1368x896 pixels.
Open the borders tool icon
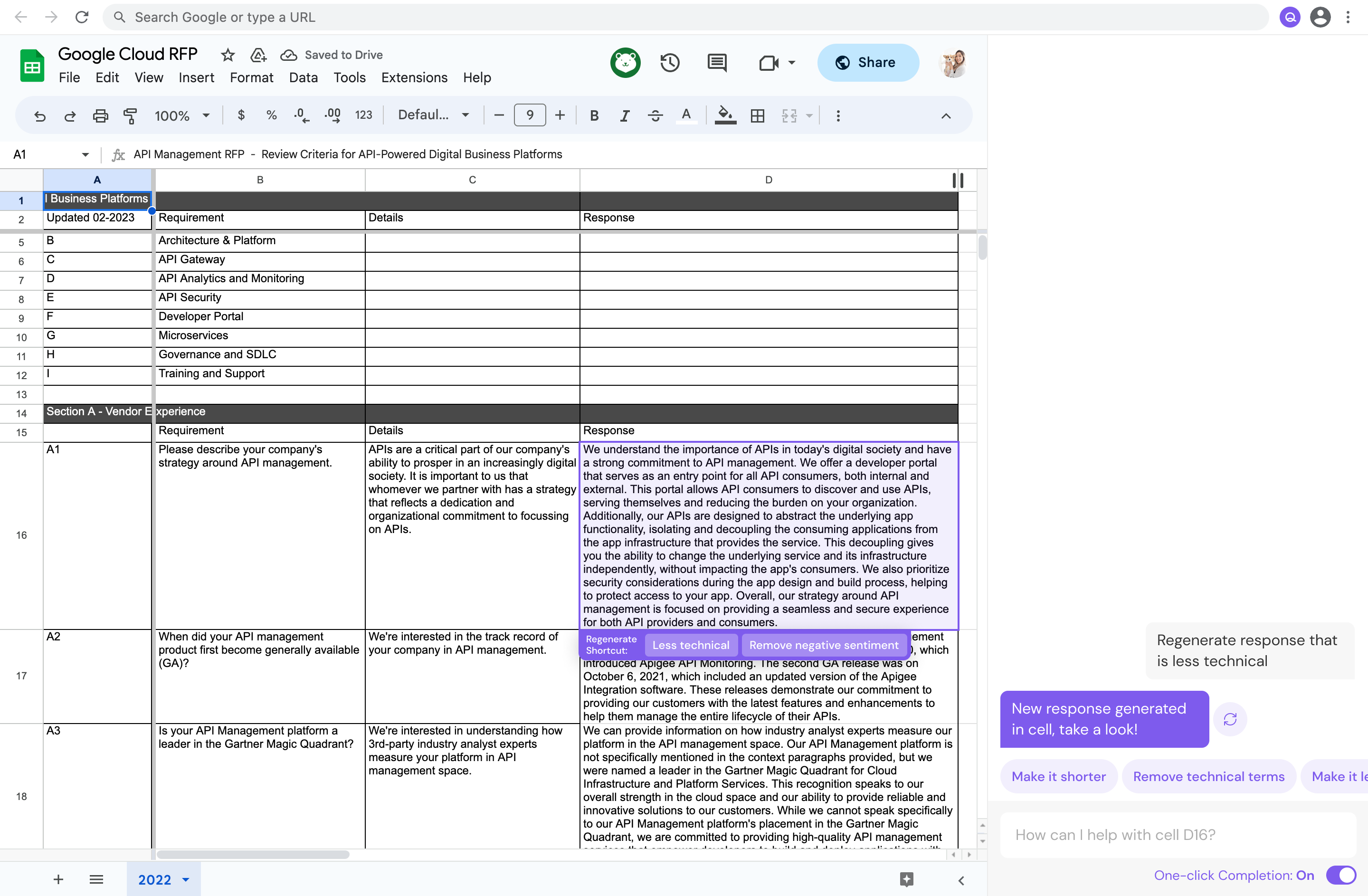[x=757, y=115]
